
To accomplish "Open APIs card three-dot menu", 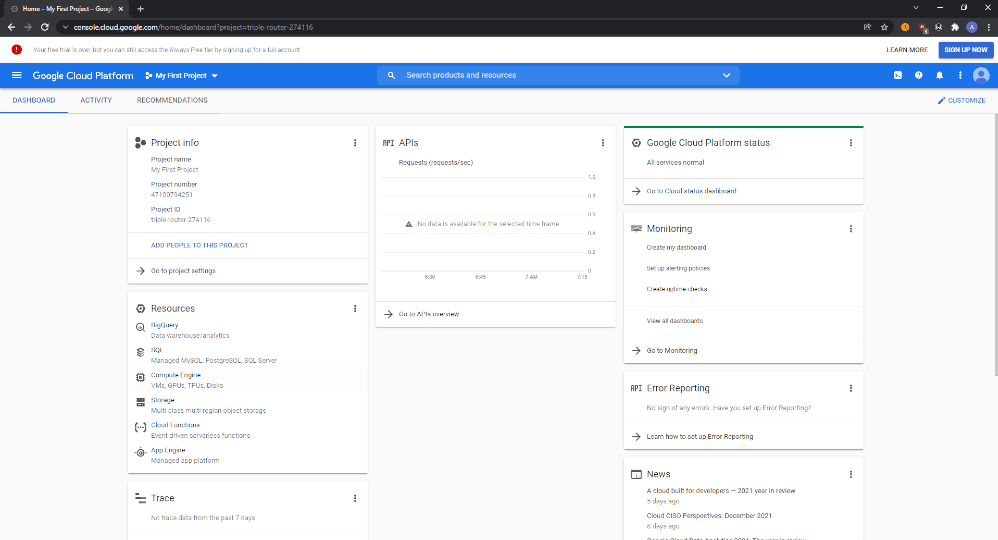I will coord(603,143).
